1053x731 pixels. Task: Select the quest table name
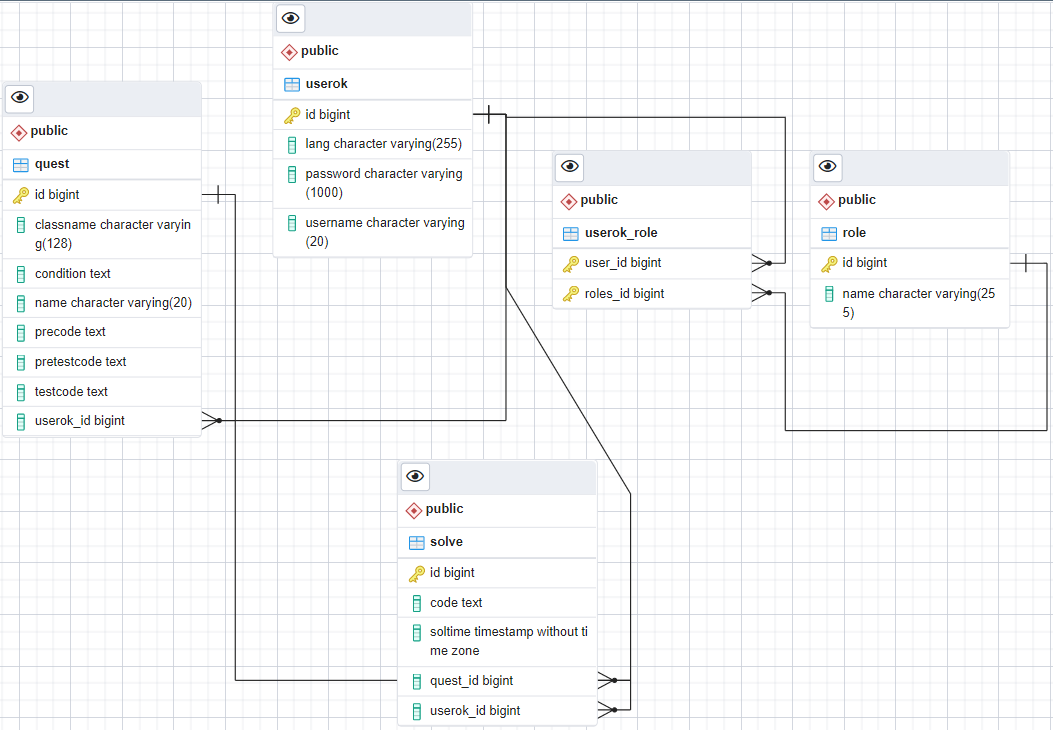(52, 164)
